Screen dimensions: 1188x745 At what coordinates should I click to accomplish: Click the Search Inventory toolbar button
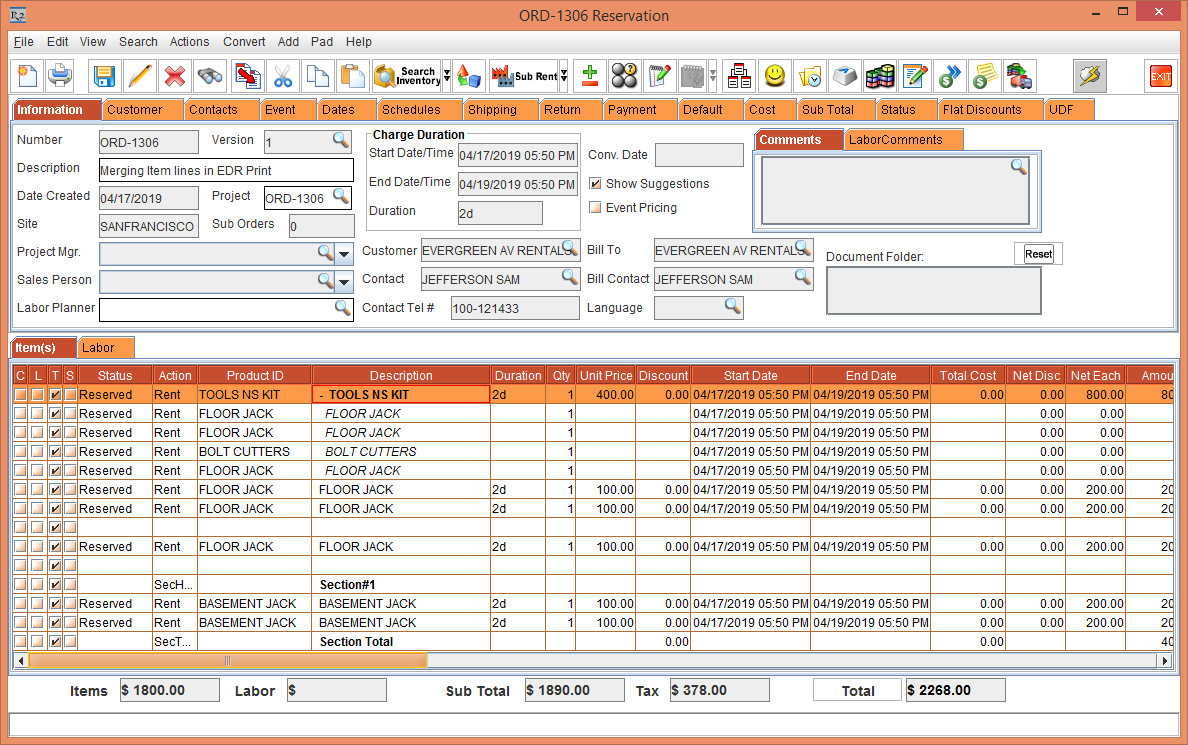pos(406,76)
